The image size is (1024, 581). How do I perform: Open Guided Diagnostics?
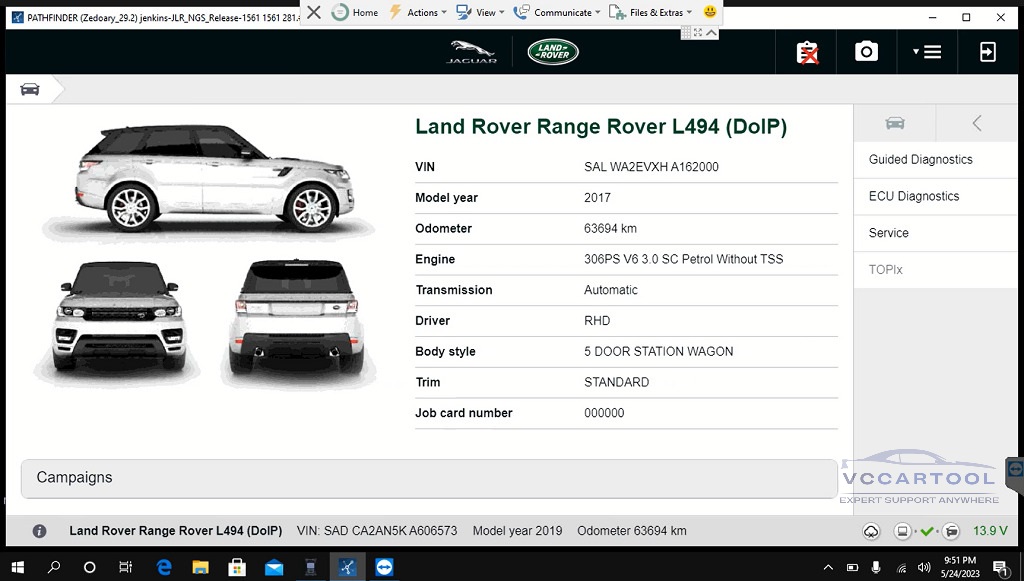coord(920,160)
